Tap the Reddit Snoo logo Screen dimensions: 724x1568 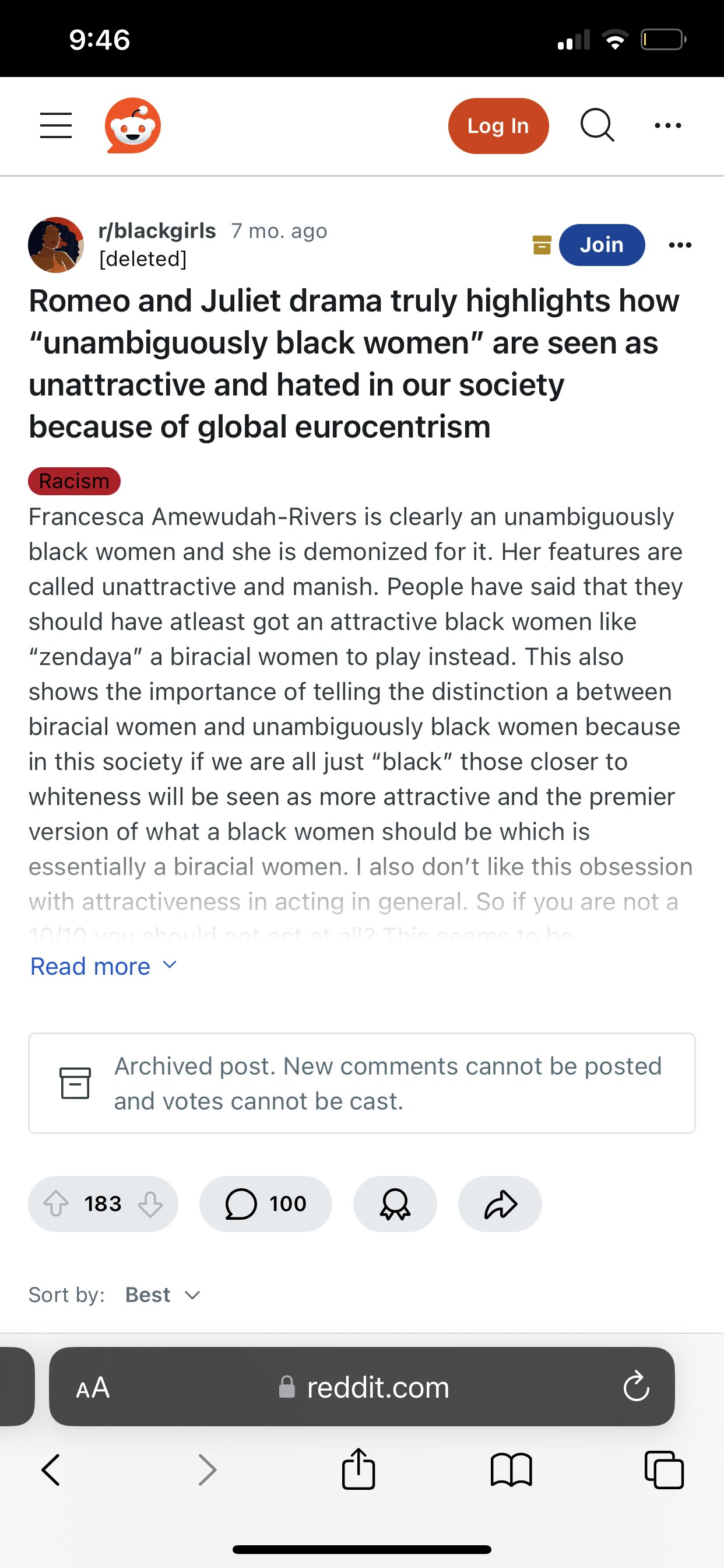point(133,125)
